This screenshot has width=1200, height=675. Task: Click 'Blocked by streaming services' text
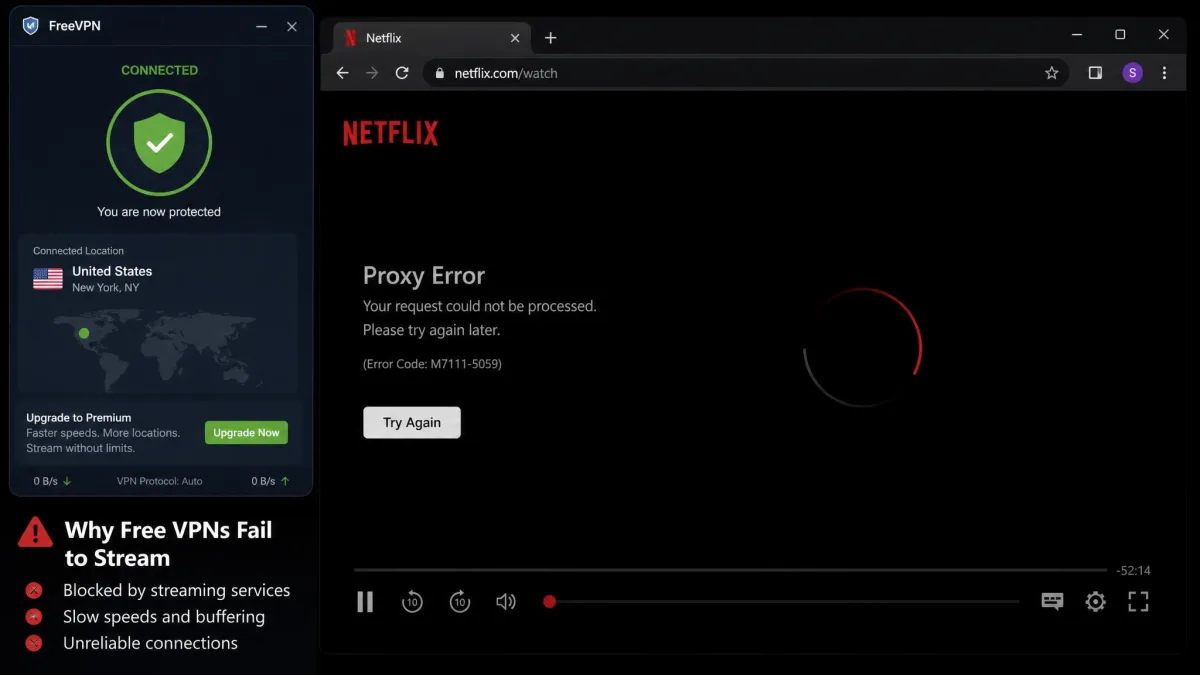[x=176, y=590]
